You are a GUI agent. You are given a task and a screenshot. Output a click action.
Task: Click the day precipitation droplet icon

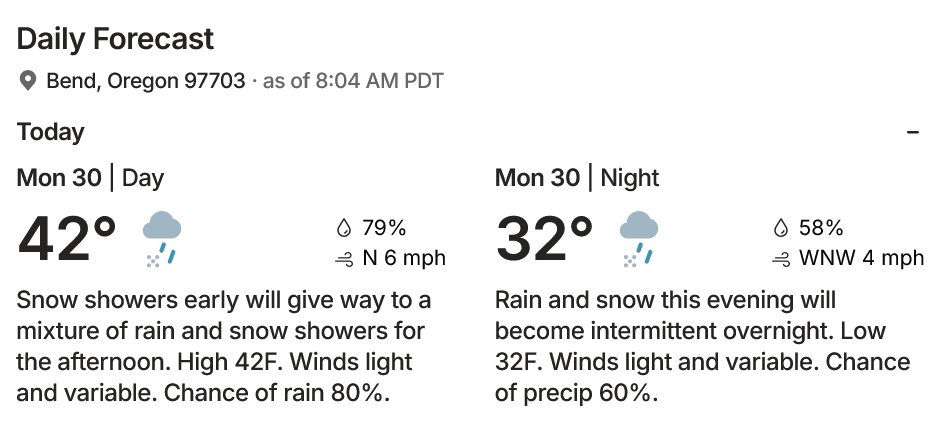click(x=345, y=228)
